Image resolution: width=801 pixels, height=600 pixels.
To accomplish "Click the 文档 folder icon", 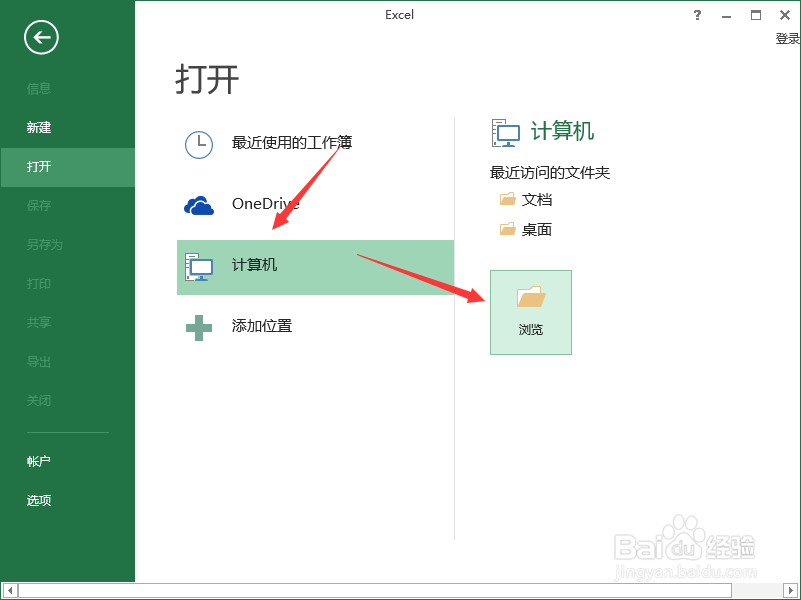I will (x=506, y=199).
